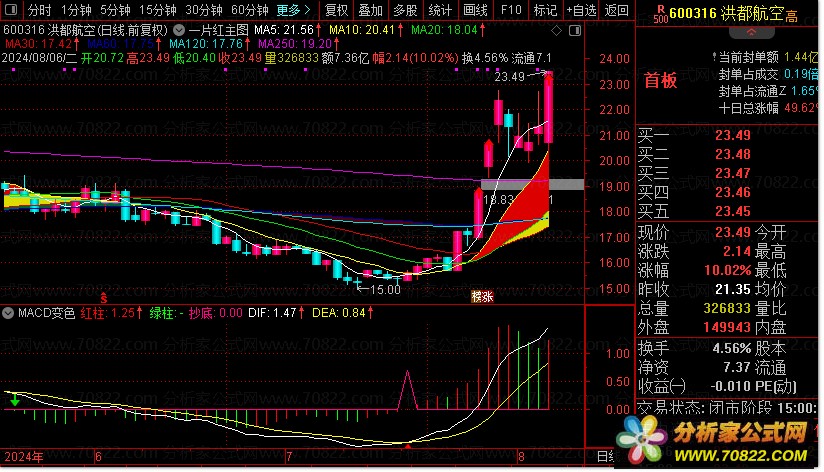
Task: Click the DIF: 1.47 value
Action: tap(272, 313)
